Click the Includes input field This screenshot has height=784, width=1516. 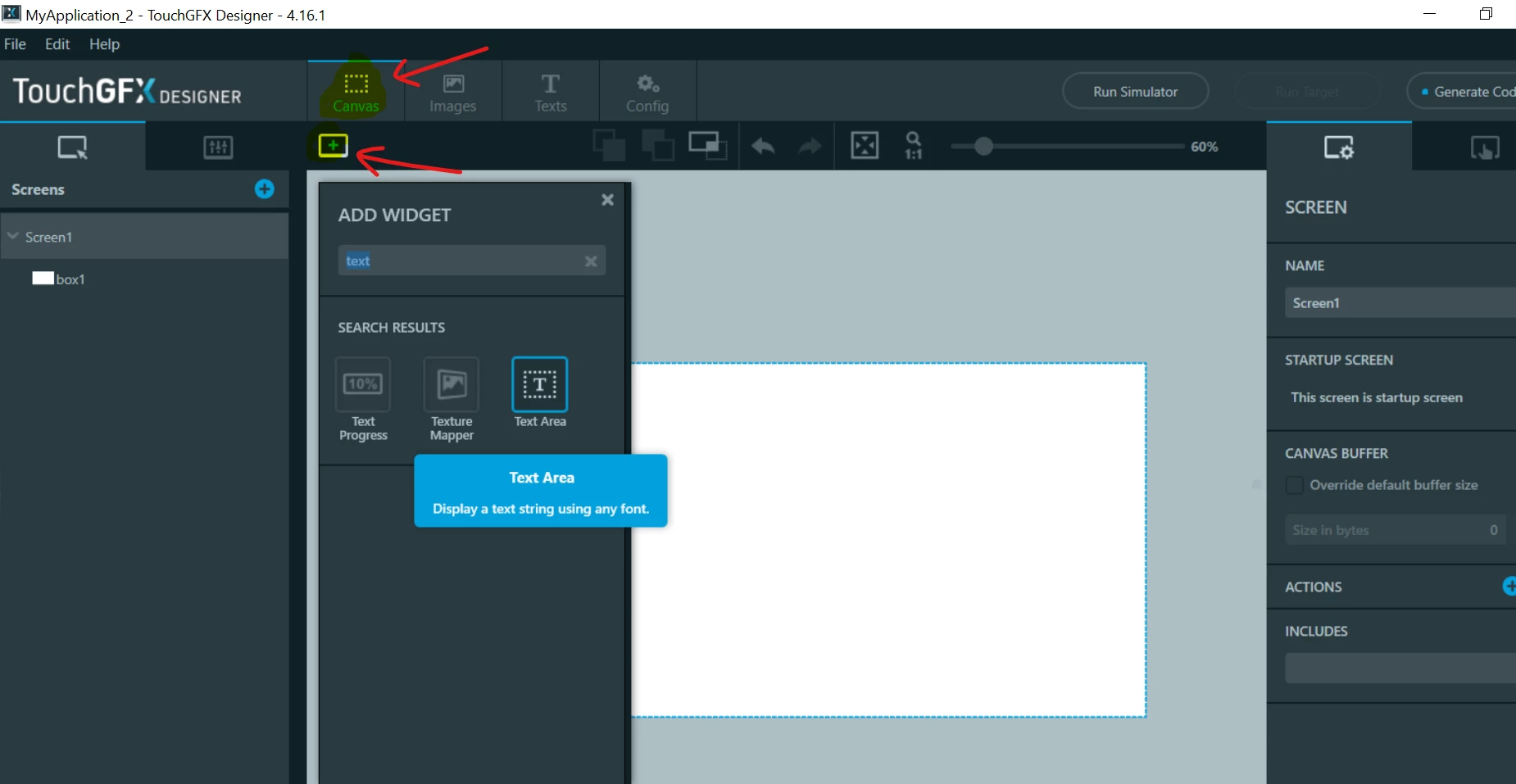tap(1400, 668)
